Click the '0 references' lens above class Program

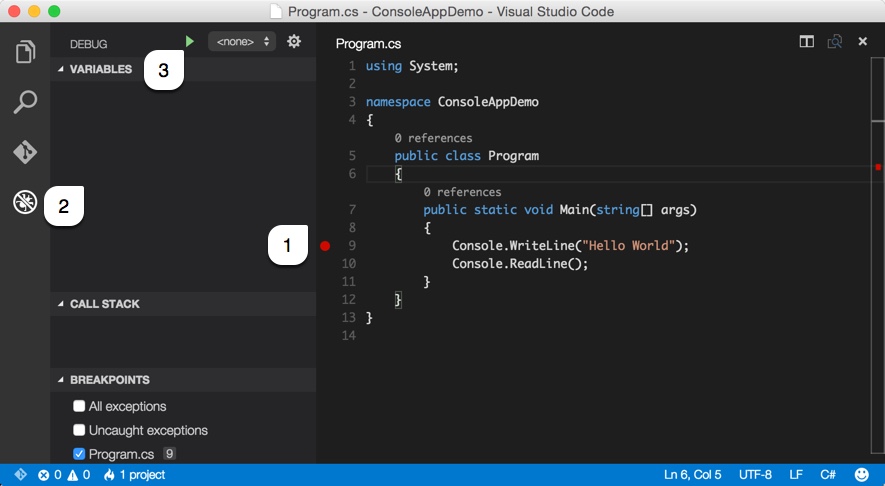click(x=433, y=138)
